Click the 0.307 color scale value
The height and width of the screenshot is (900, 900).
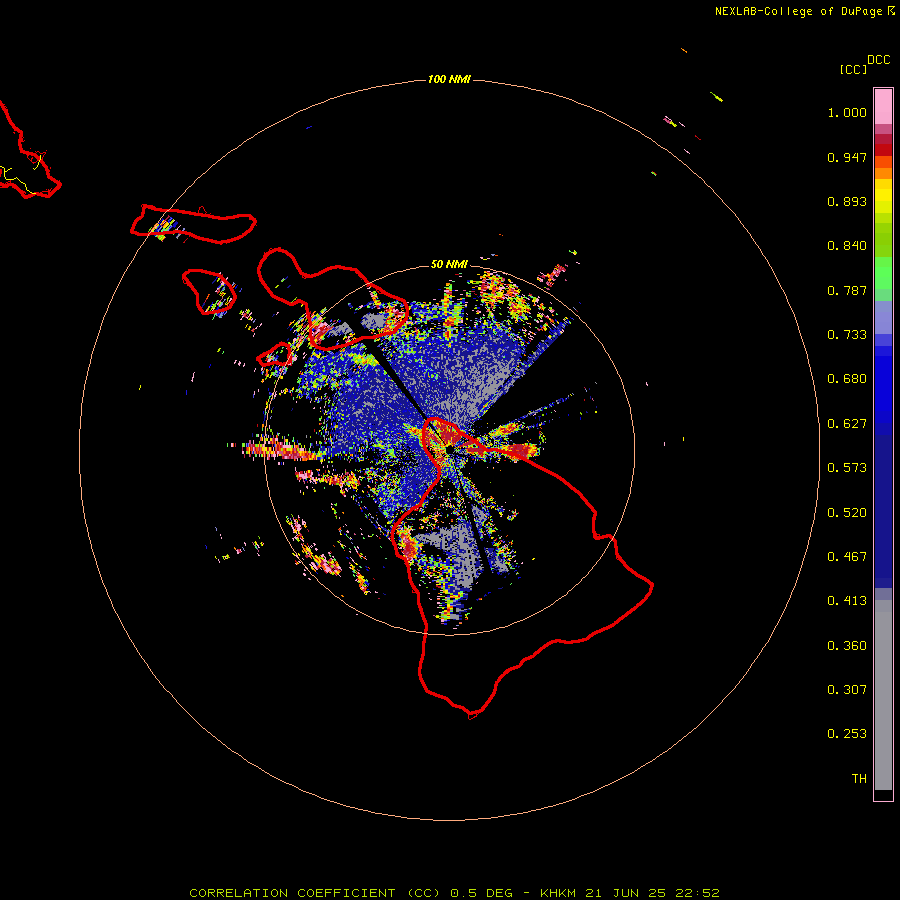point(847,690)
